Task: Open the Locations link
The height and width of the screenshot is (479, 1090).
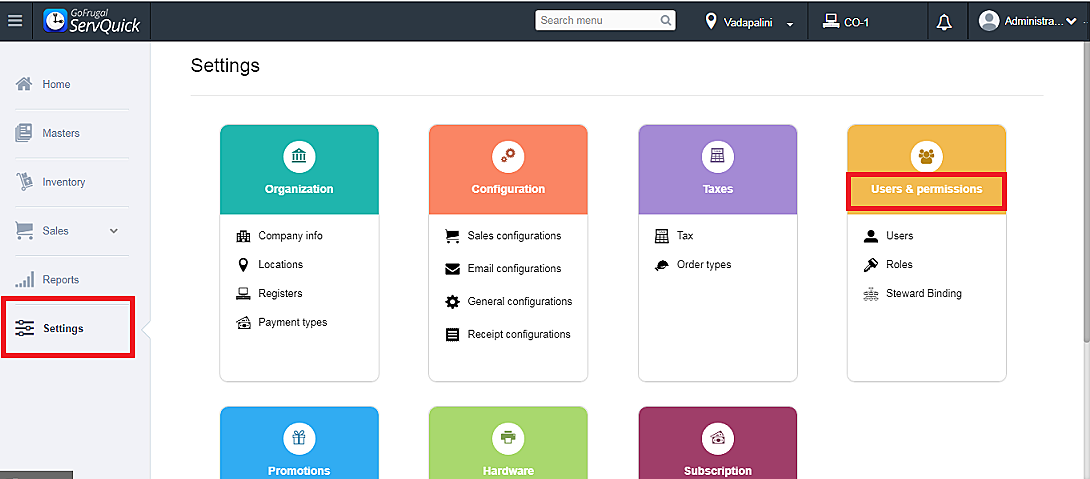Action: (x=281, y=264)
